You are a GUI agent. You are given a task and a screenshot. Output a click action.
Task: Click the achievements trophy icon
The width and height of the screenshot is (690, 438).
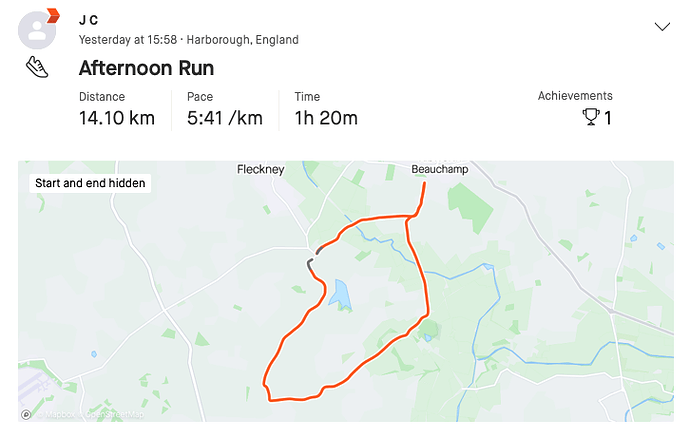pyautogui.click(x=591, y=118)
